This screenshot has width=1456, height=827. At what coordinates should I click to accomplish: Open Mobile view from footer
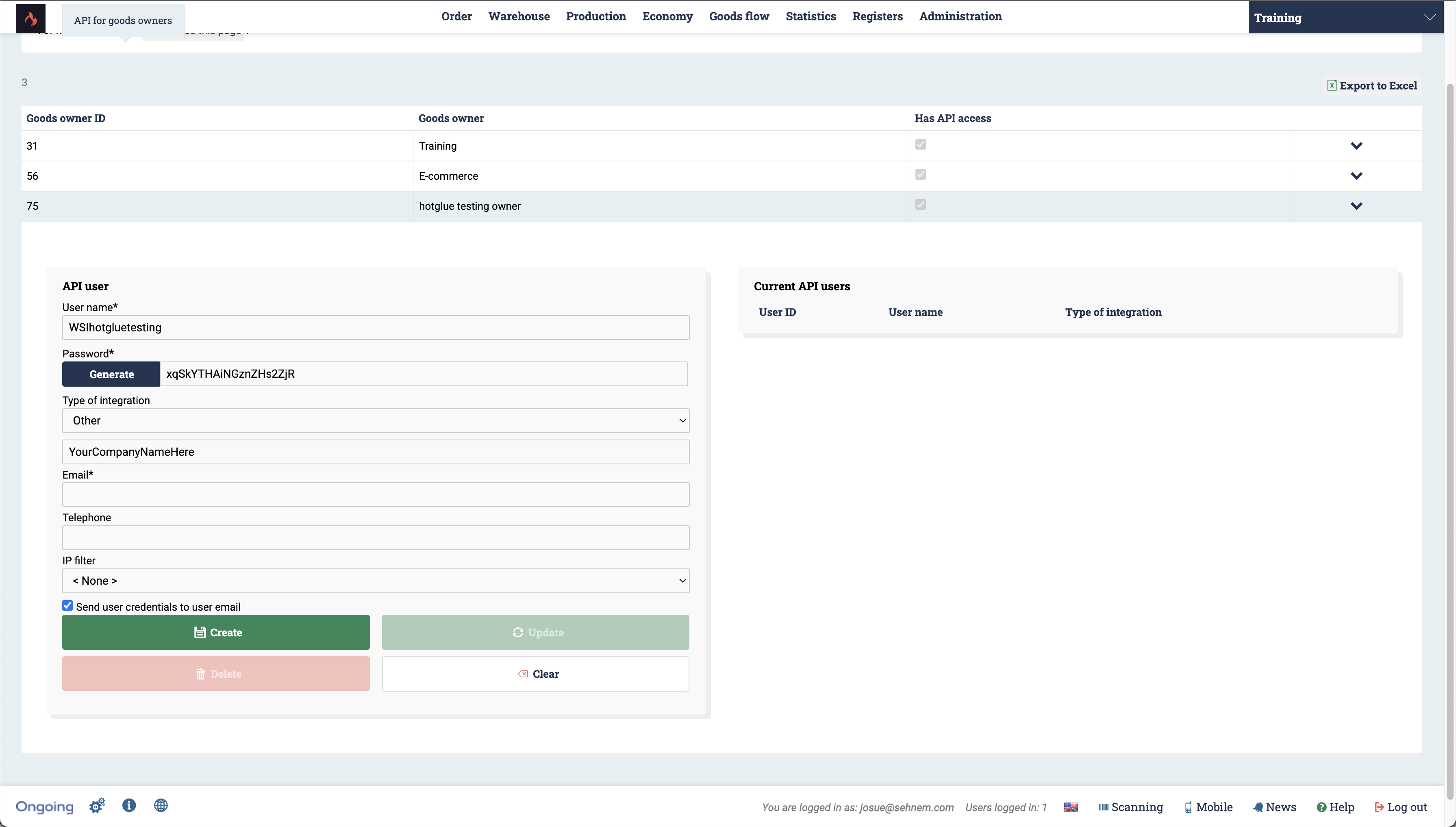point(1208,807)
